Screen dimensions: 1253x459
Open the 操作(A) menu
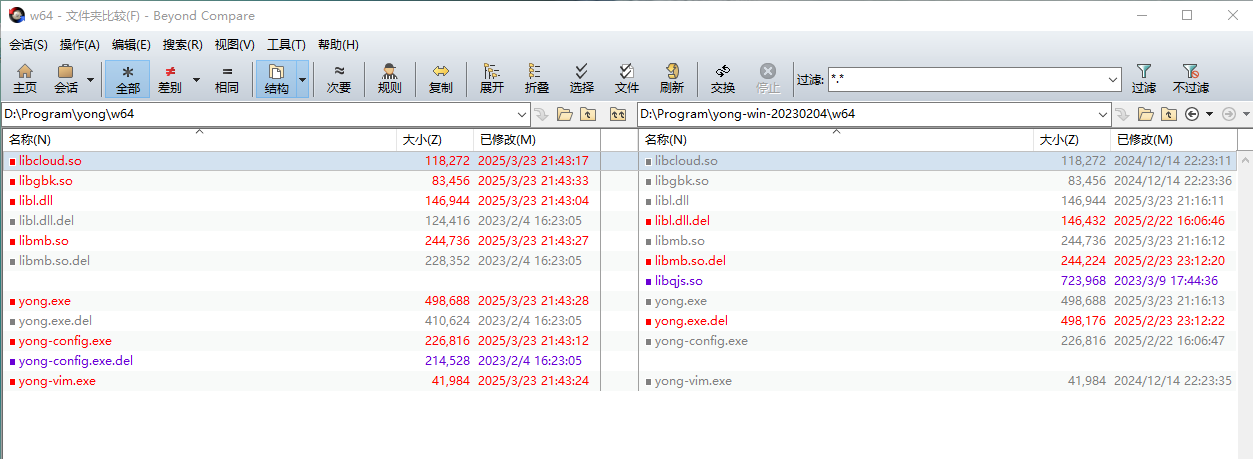coord(80,45)
